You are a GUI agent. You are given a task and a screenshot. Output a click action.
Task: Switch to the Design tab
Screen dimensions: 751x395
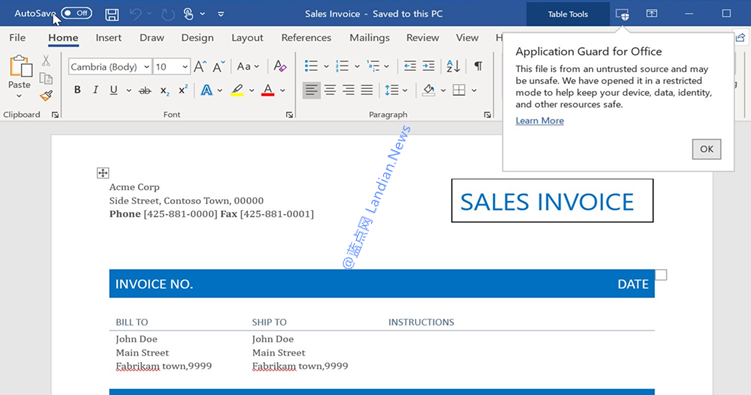(x=197, y=37)
